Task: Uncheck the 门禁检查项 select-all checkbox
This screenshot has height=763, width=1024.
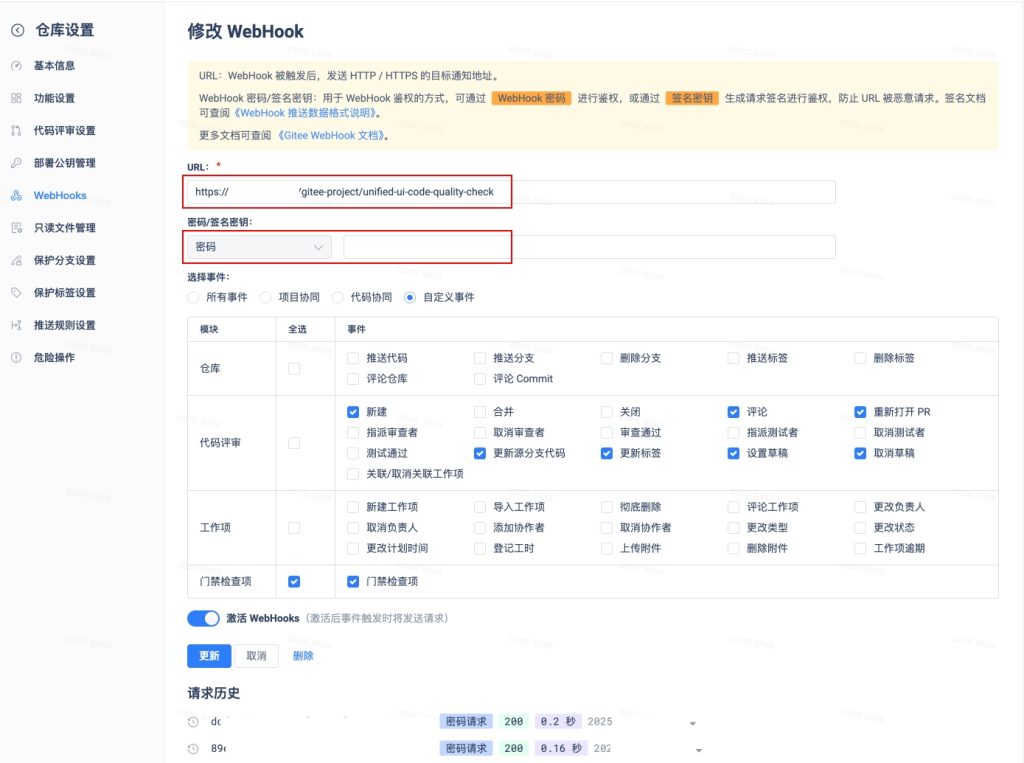Action: pos(294,581)
